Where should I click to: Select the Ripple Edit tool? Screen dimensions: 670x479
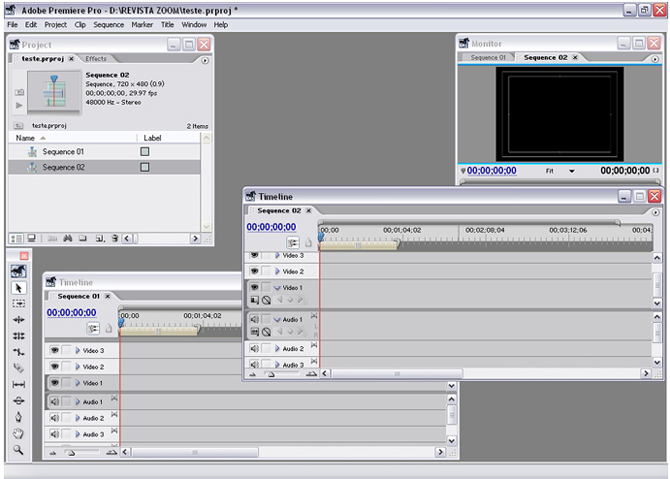[18, 319]
